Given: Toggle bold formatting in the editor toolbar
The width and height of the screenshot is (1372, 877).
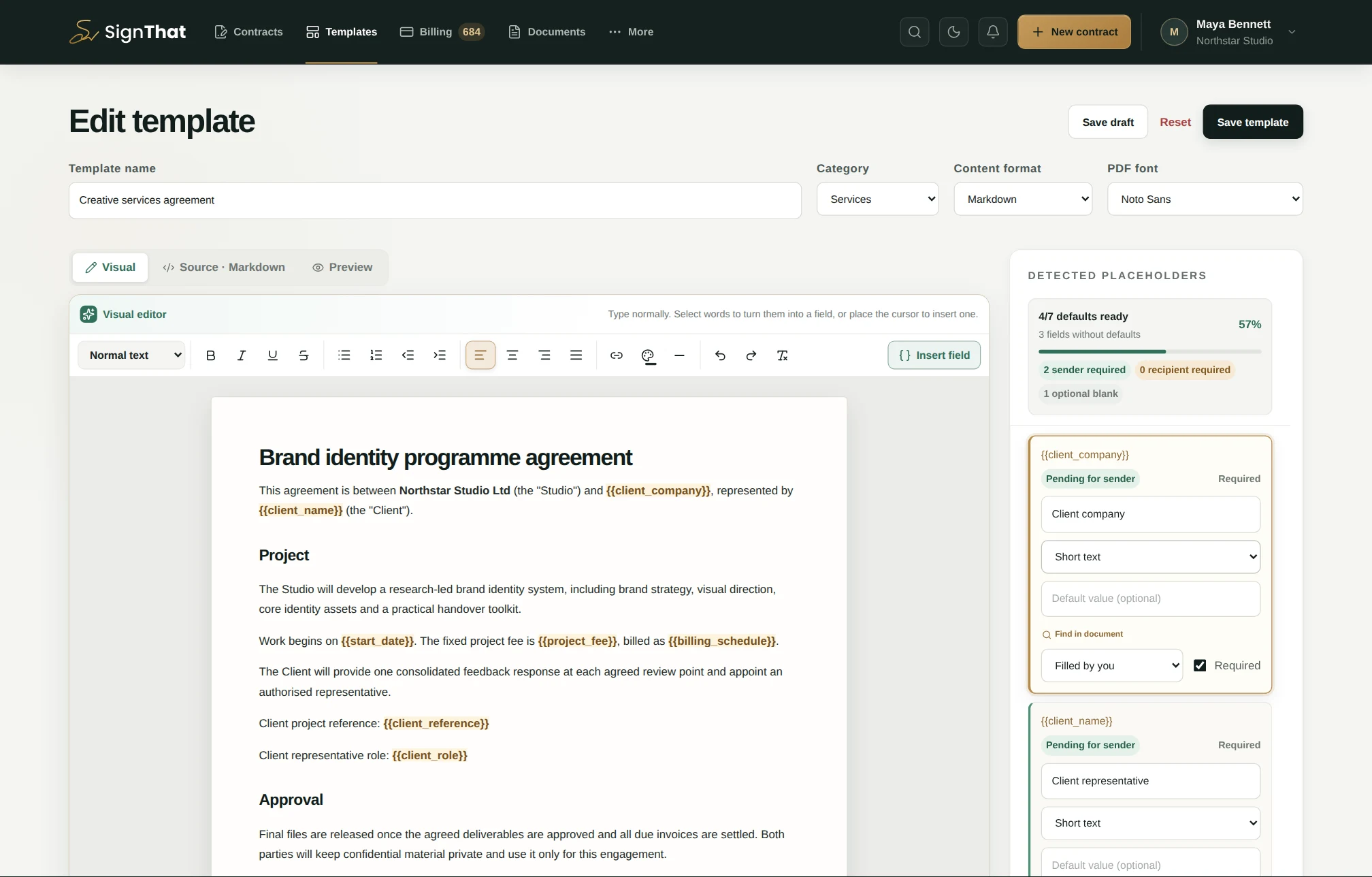Looking at the screenshot, I should tap(210, 355).
